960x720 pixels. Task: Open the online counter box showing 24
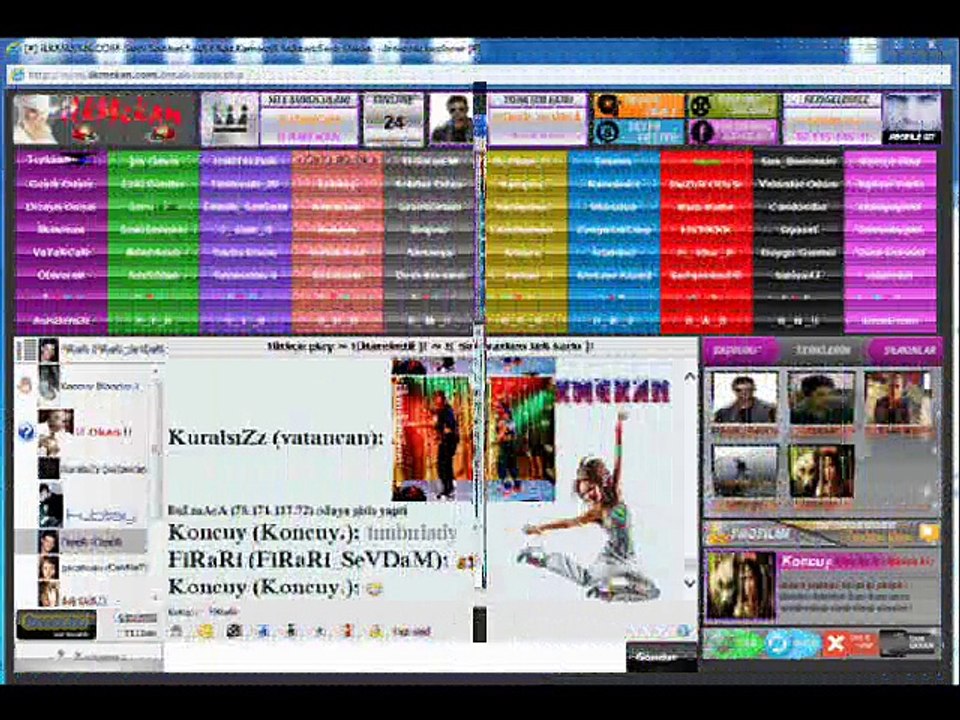[x=393, y=119]
